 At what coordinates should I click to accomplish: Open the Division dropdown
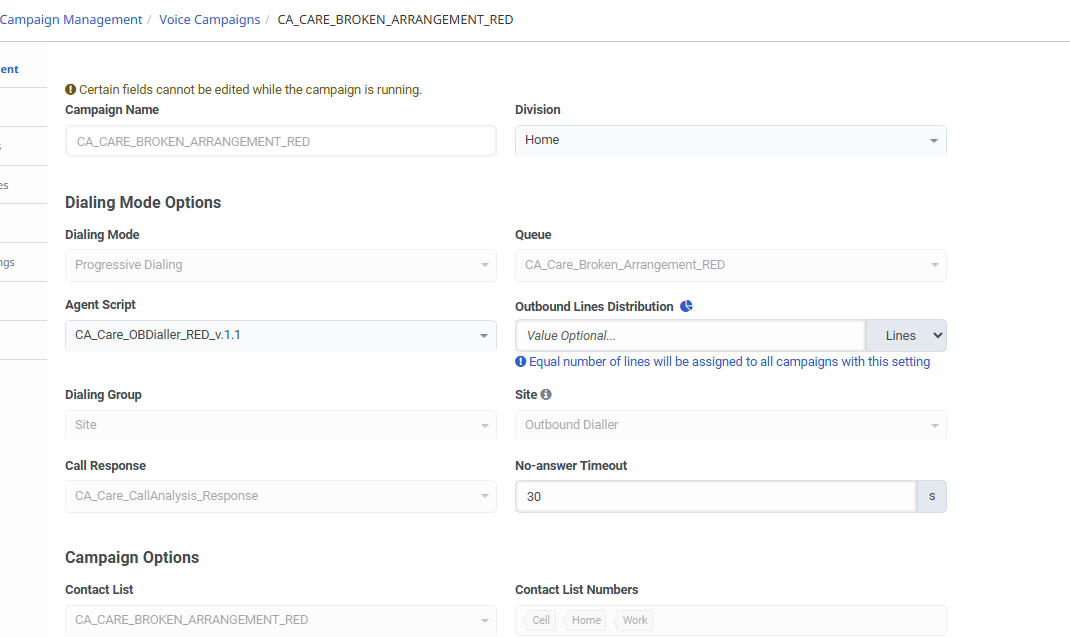(730, 140)
